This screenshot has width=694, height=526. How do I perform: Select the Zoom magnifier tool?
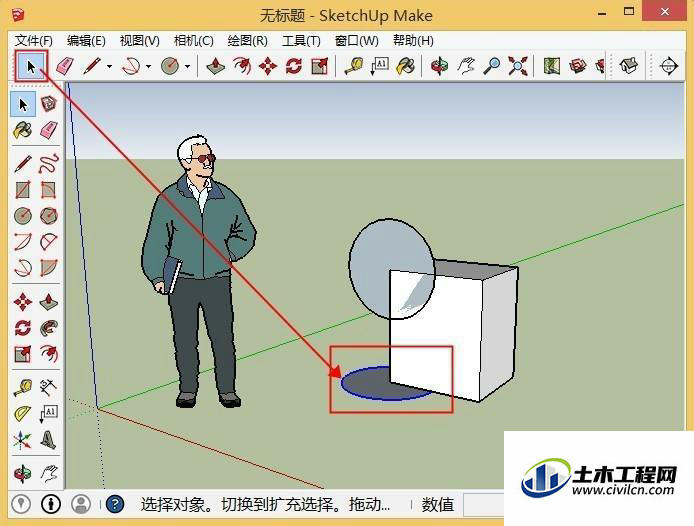492,66
